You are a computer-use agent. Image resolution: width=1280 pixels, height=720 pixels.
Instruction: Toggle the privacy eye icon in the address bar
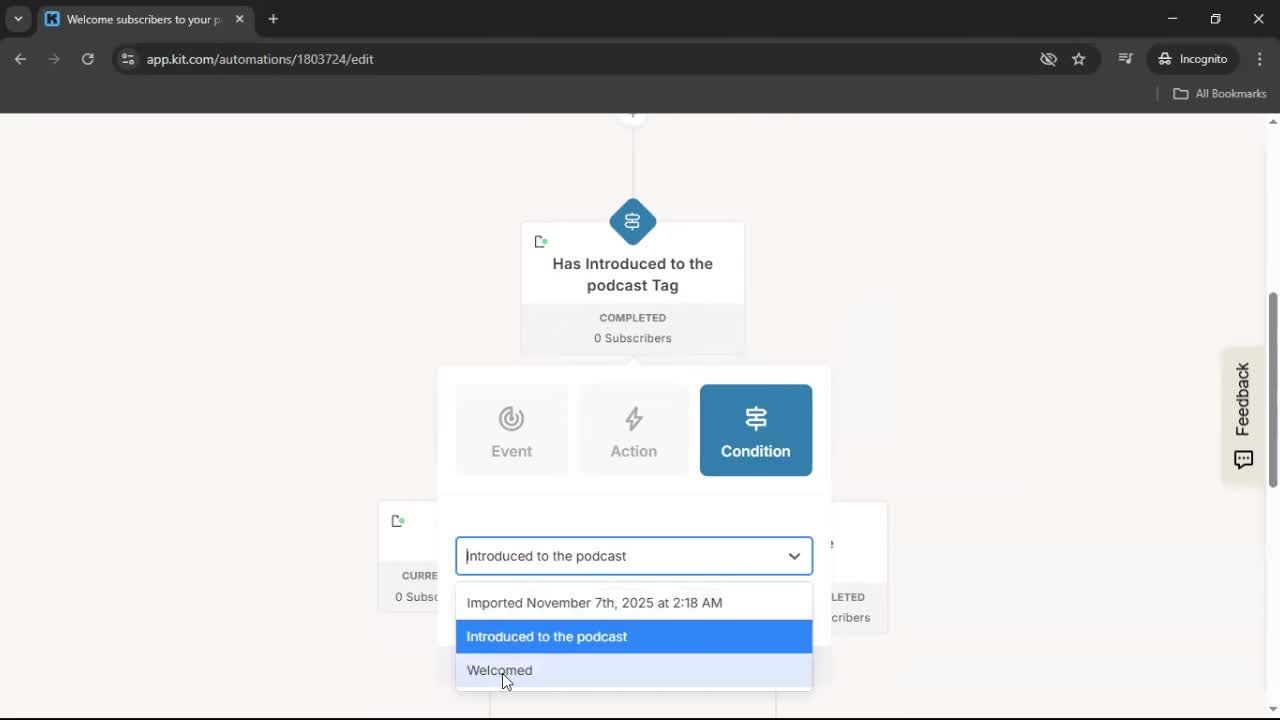(1048, 59)
